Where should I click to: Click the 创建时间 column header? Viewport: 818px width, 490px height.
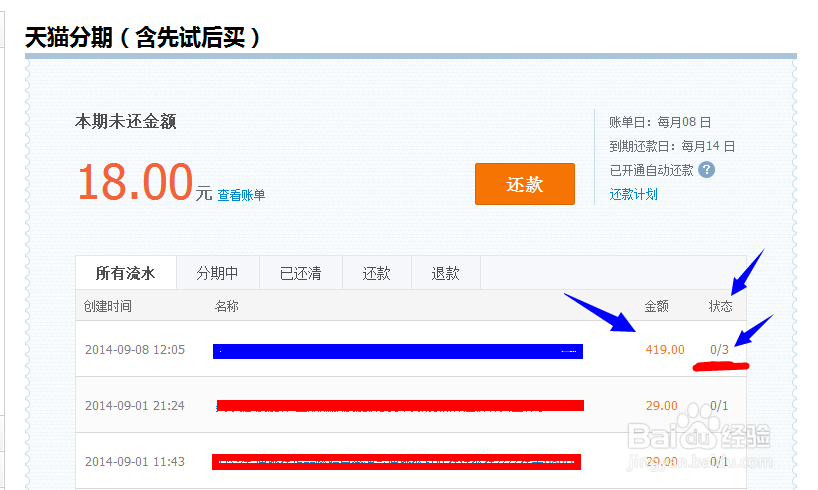tap(107, 306)
